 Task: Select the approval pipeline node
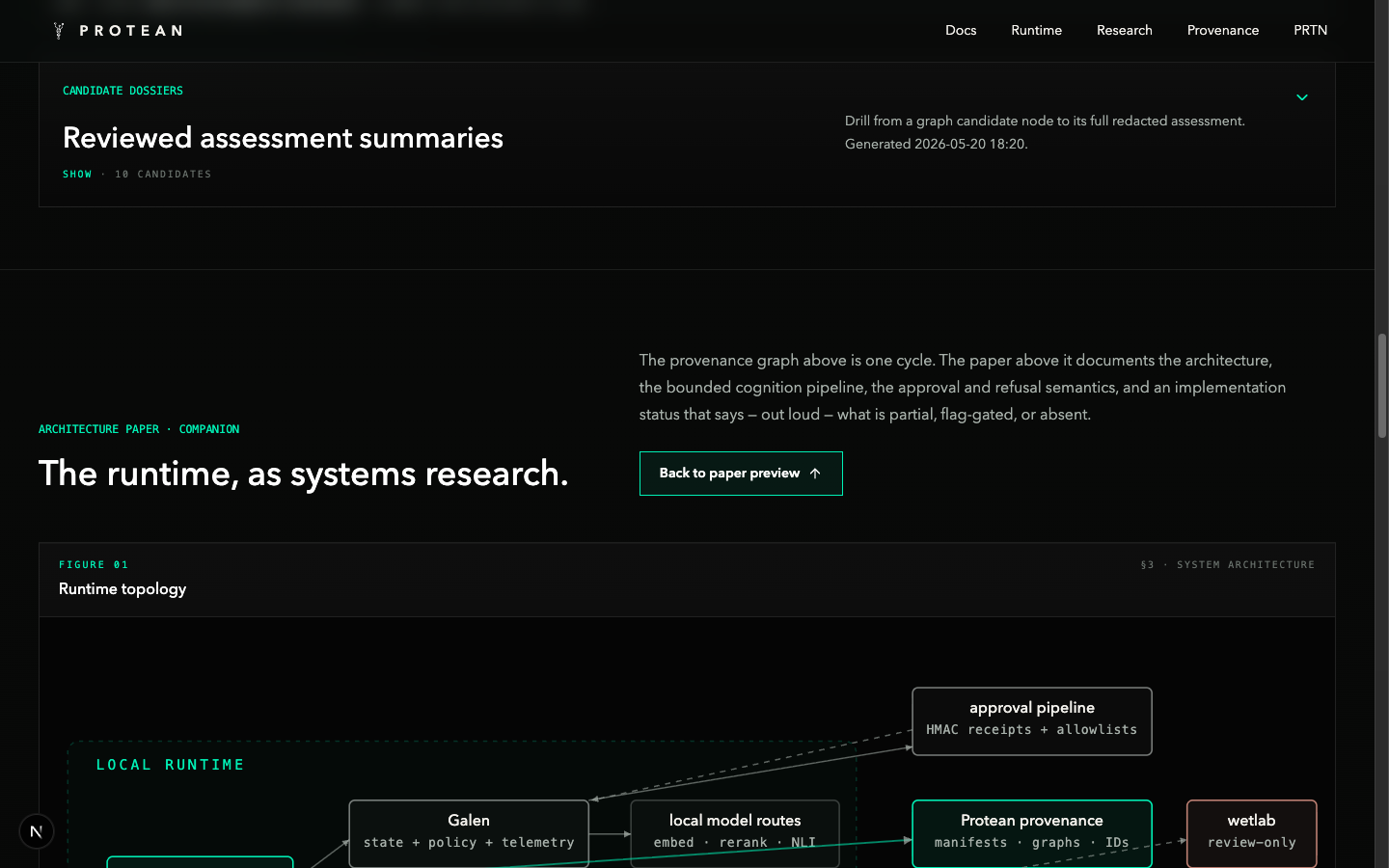click(x=1032, y=721)
